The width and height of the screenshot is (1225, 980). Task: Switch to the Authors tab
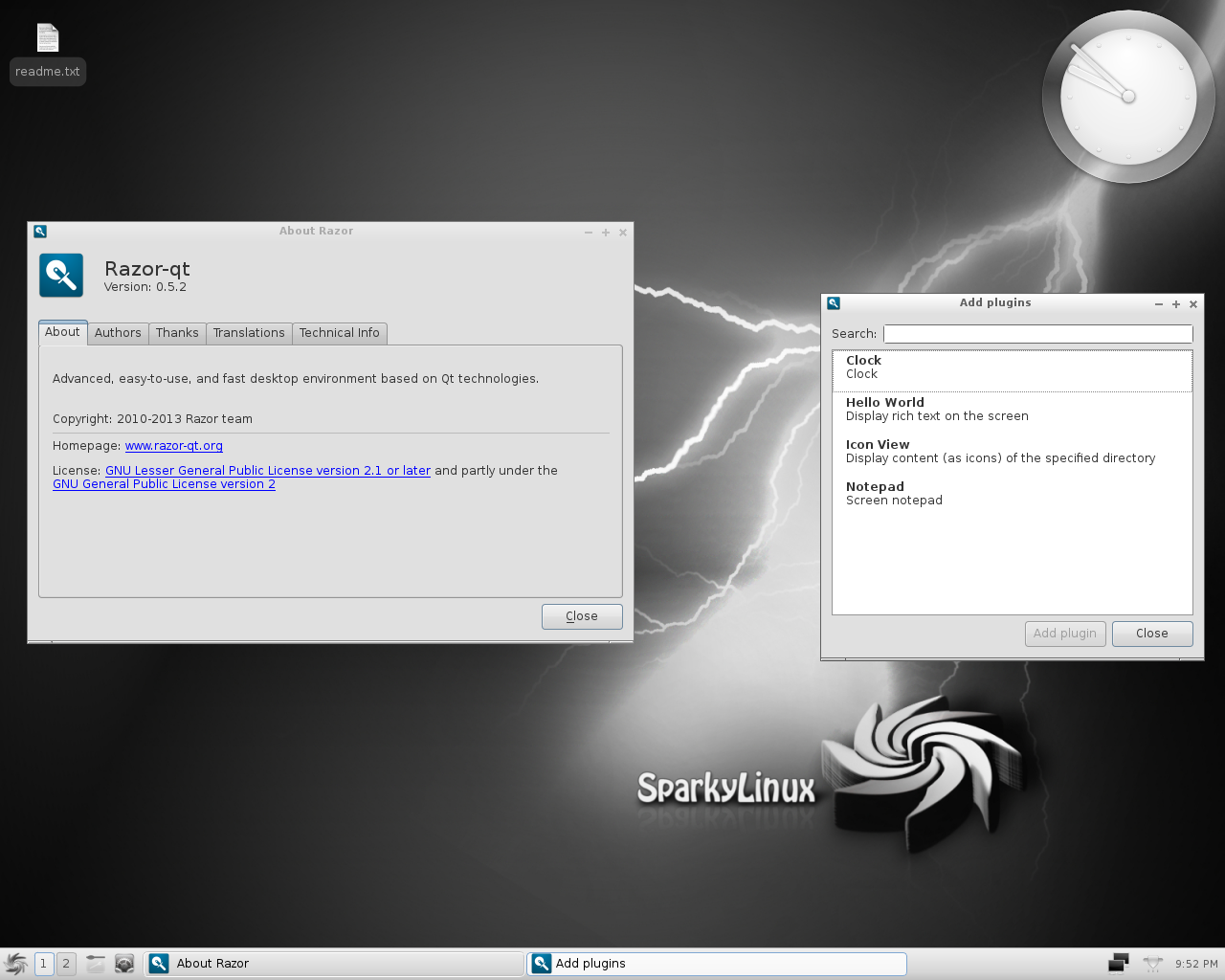[118, 333]
